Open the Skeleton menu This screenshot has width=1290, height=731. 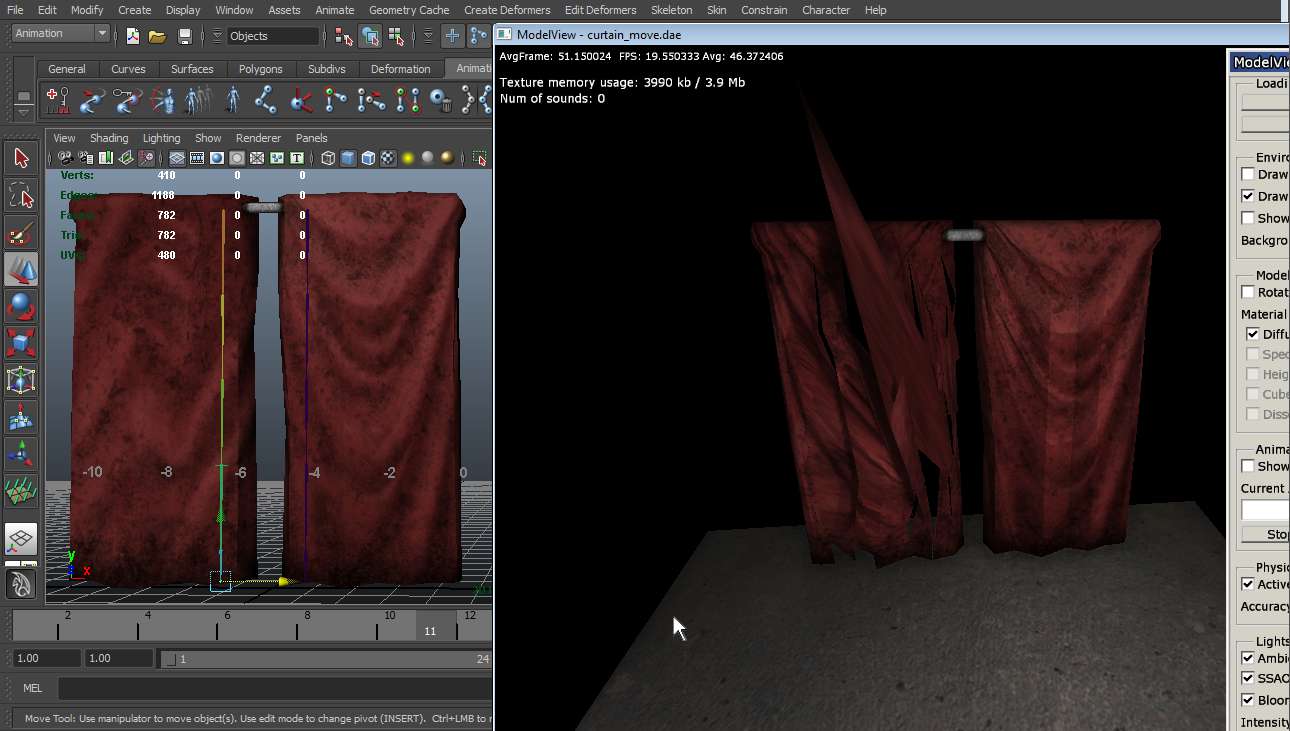[671, 10]
